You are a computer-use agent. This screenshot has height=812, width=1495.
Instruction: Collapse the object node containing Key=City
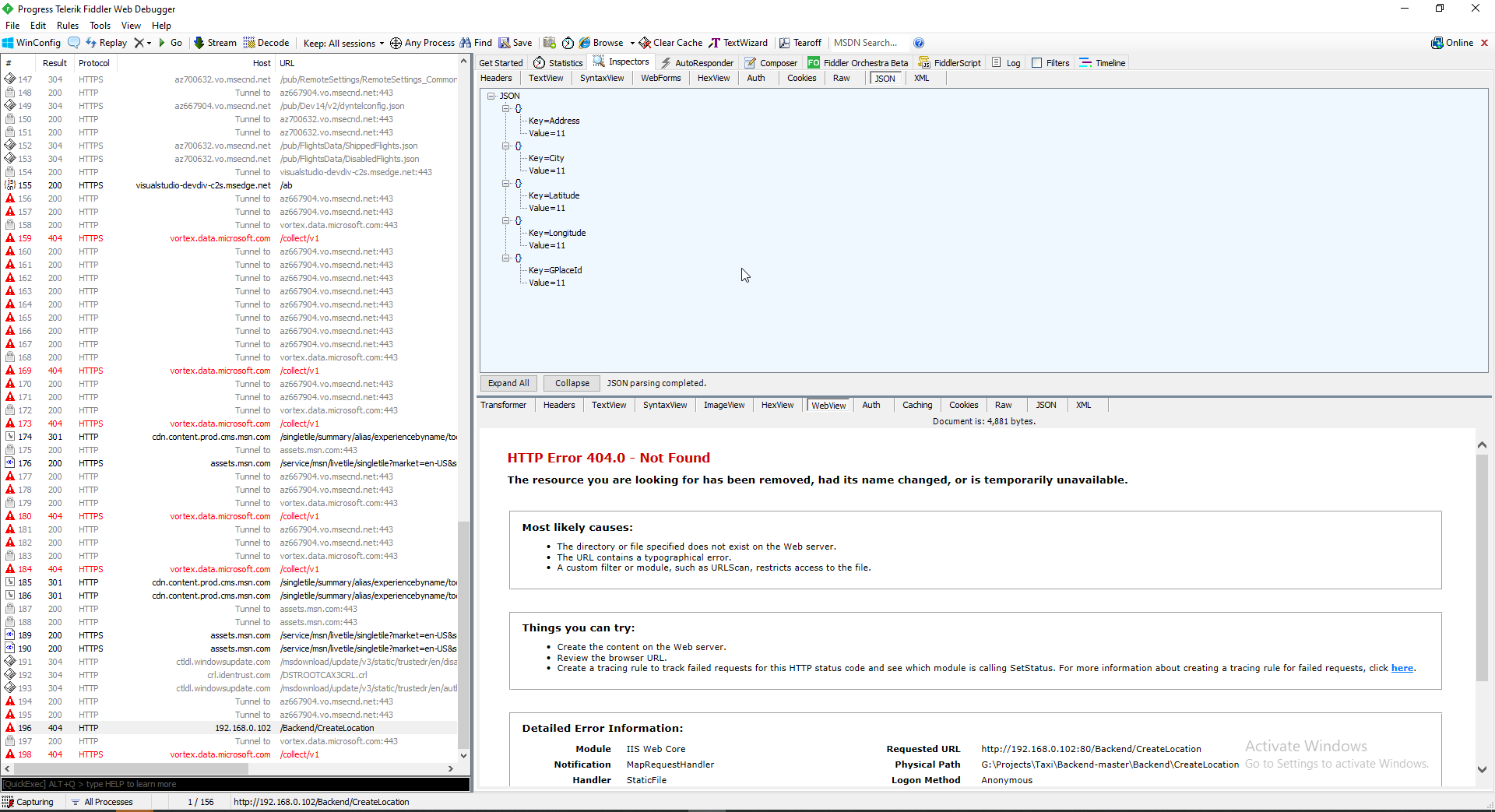[505, 146]
